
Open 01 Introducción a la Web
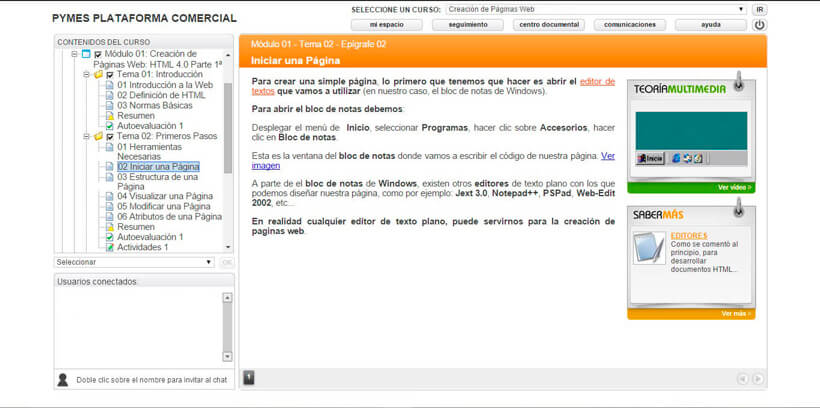pos(165,85)
